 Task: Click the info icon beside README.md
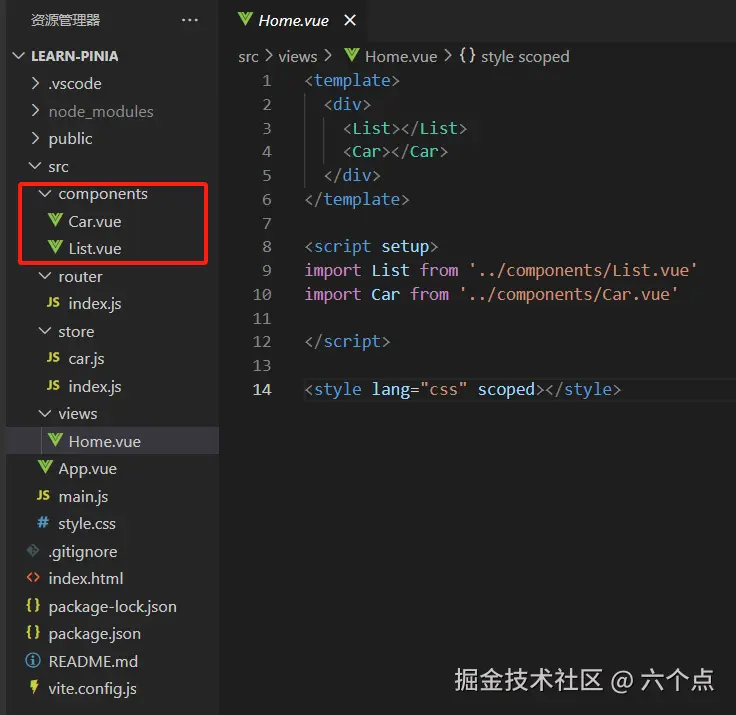(x=33, y=661)
